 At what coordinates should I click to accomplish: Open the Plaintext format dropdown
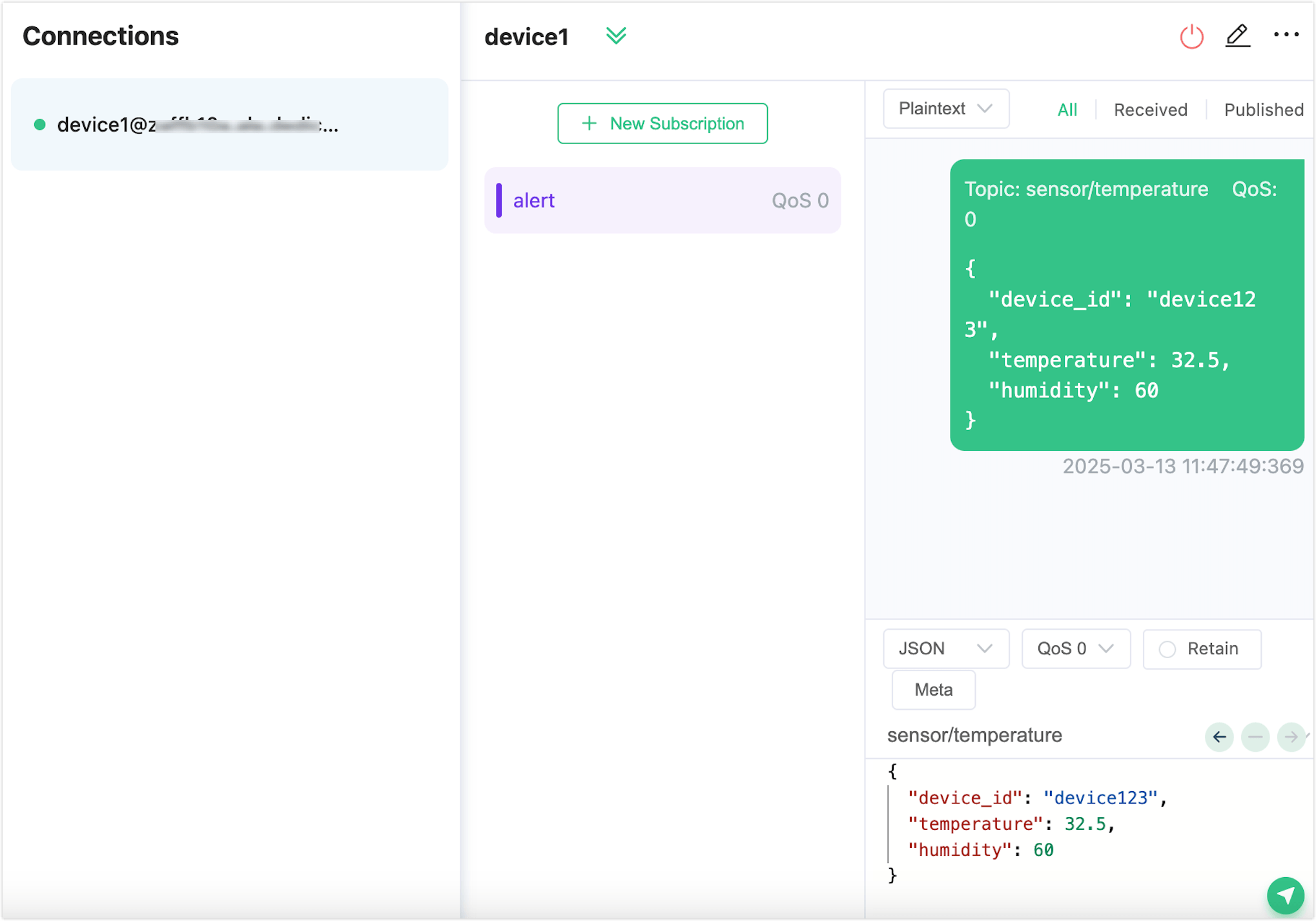coord(945,109)
